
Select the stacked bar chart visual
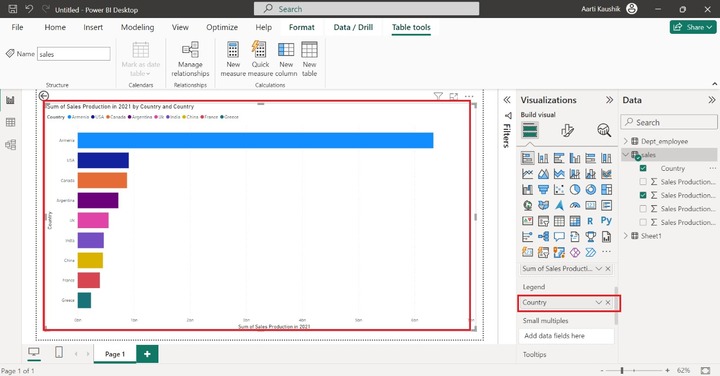528,158
